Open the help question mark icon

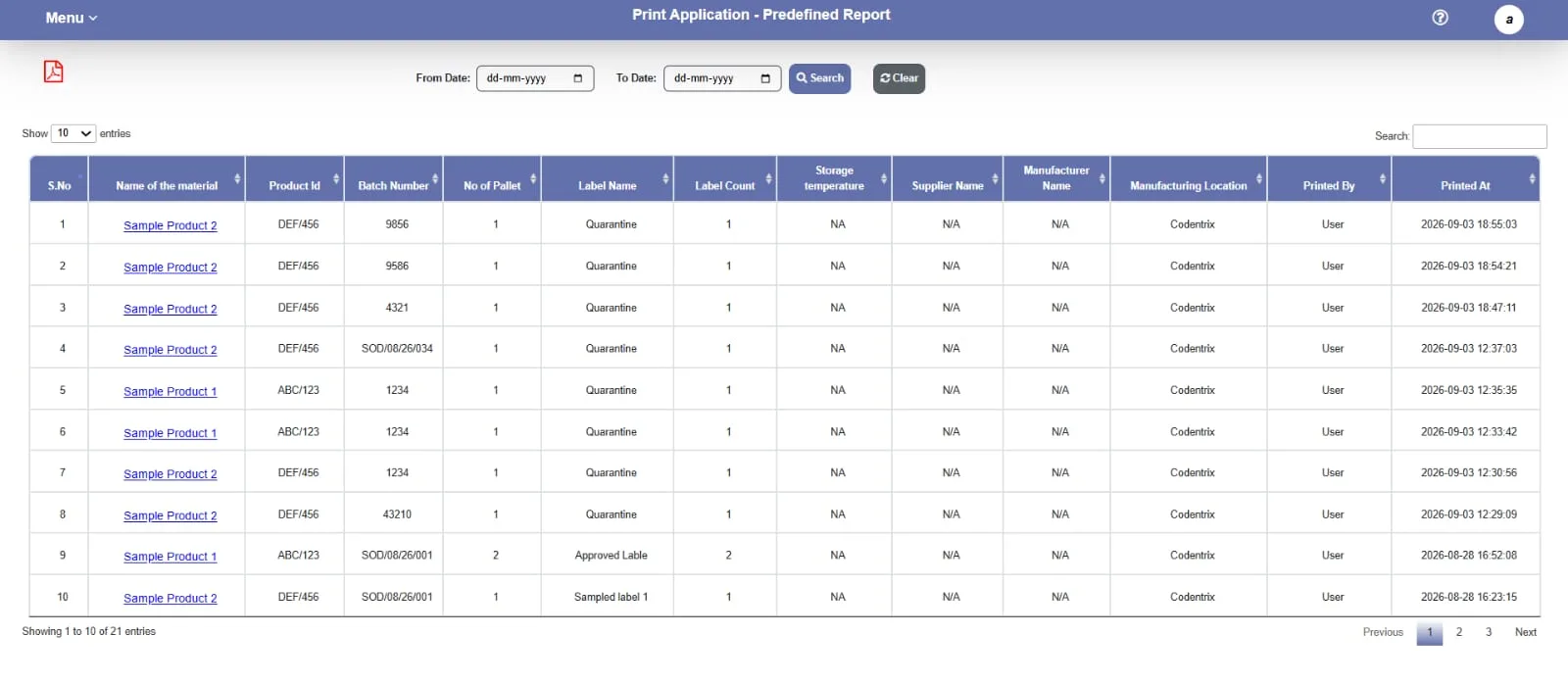1440,18
